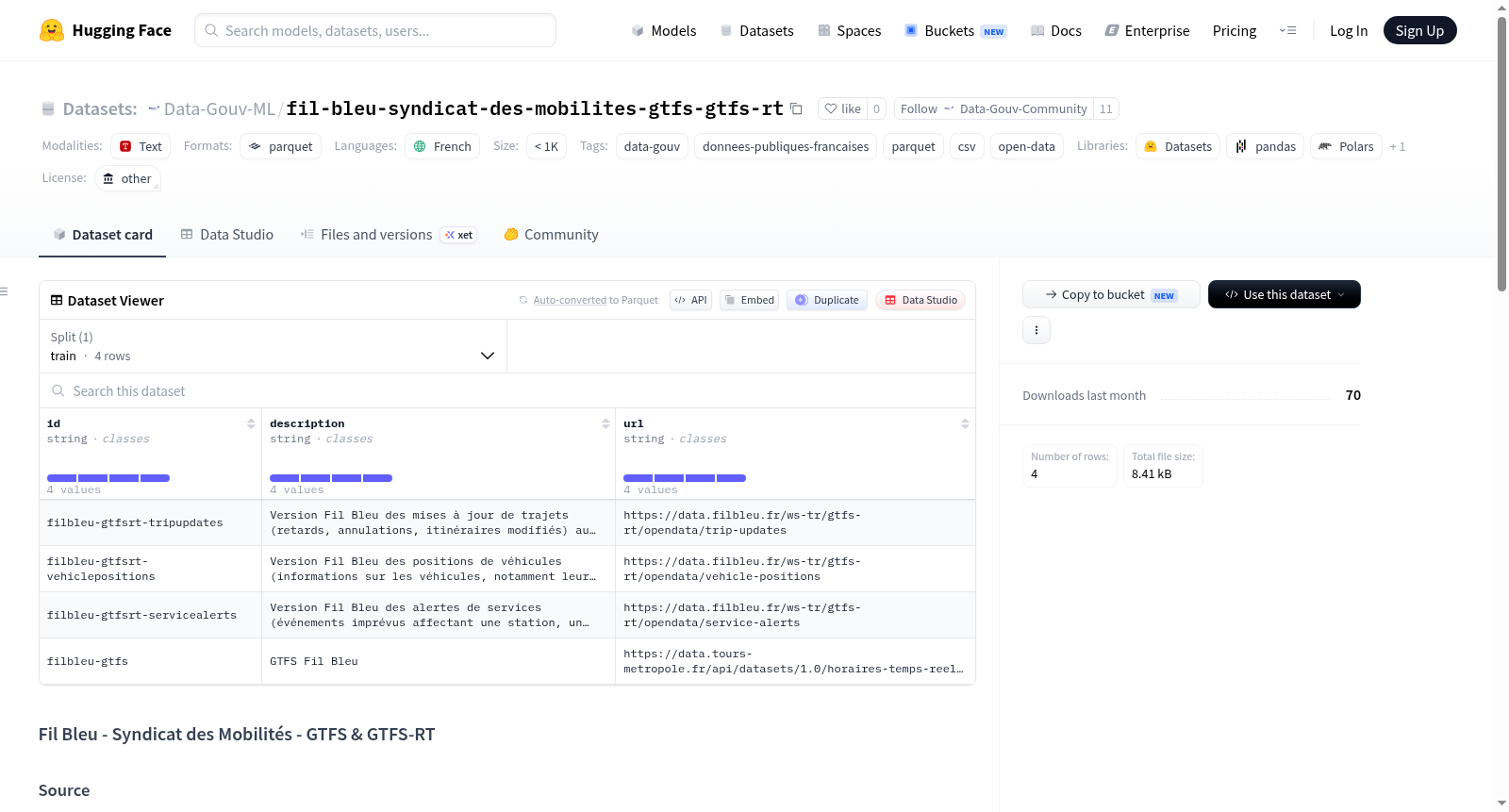The height and width of the screenshot is (812, 1509).
Task: Select the open-data tag
Action: click(x=1026, y=146)
